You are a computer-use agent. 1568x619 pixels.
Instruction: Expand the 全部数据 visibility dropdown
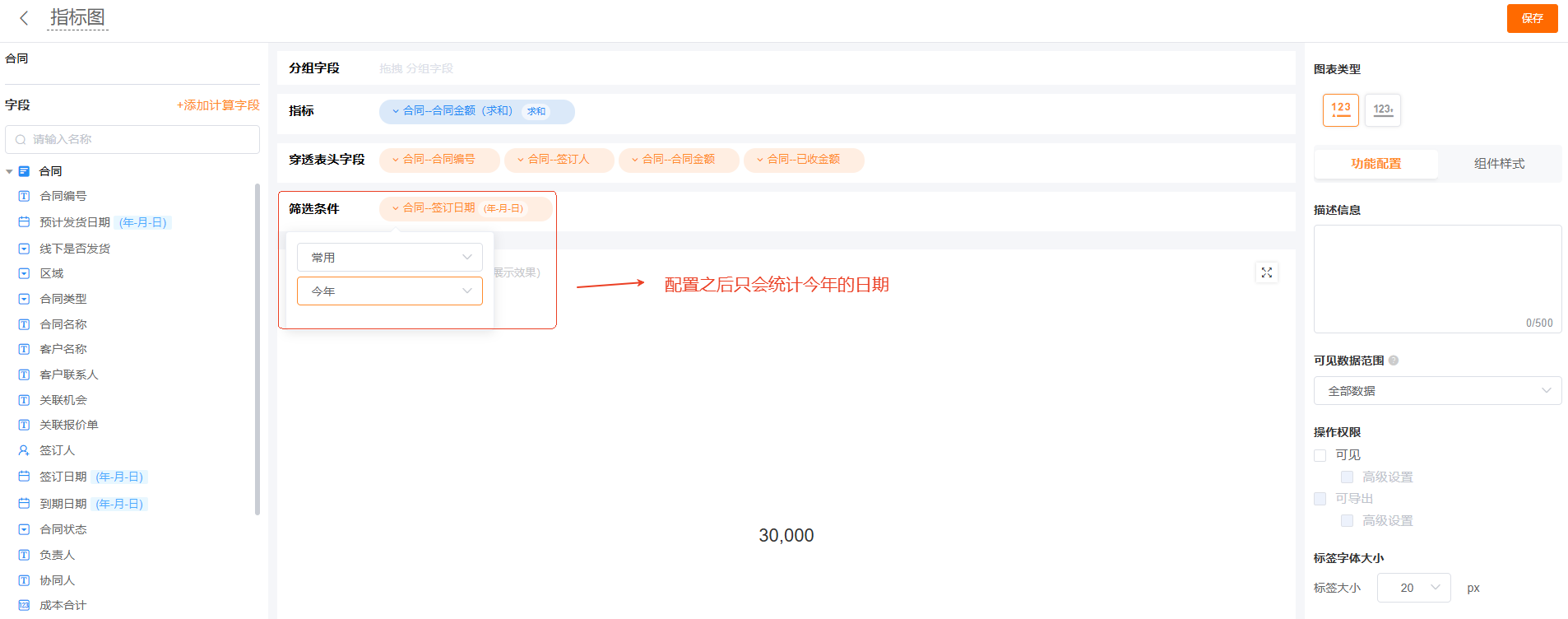1436,391
